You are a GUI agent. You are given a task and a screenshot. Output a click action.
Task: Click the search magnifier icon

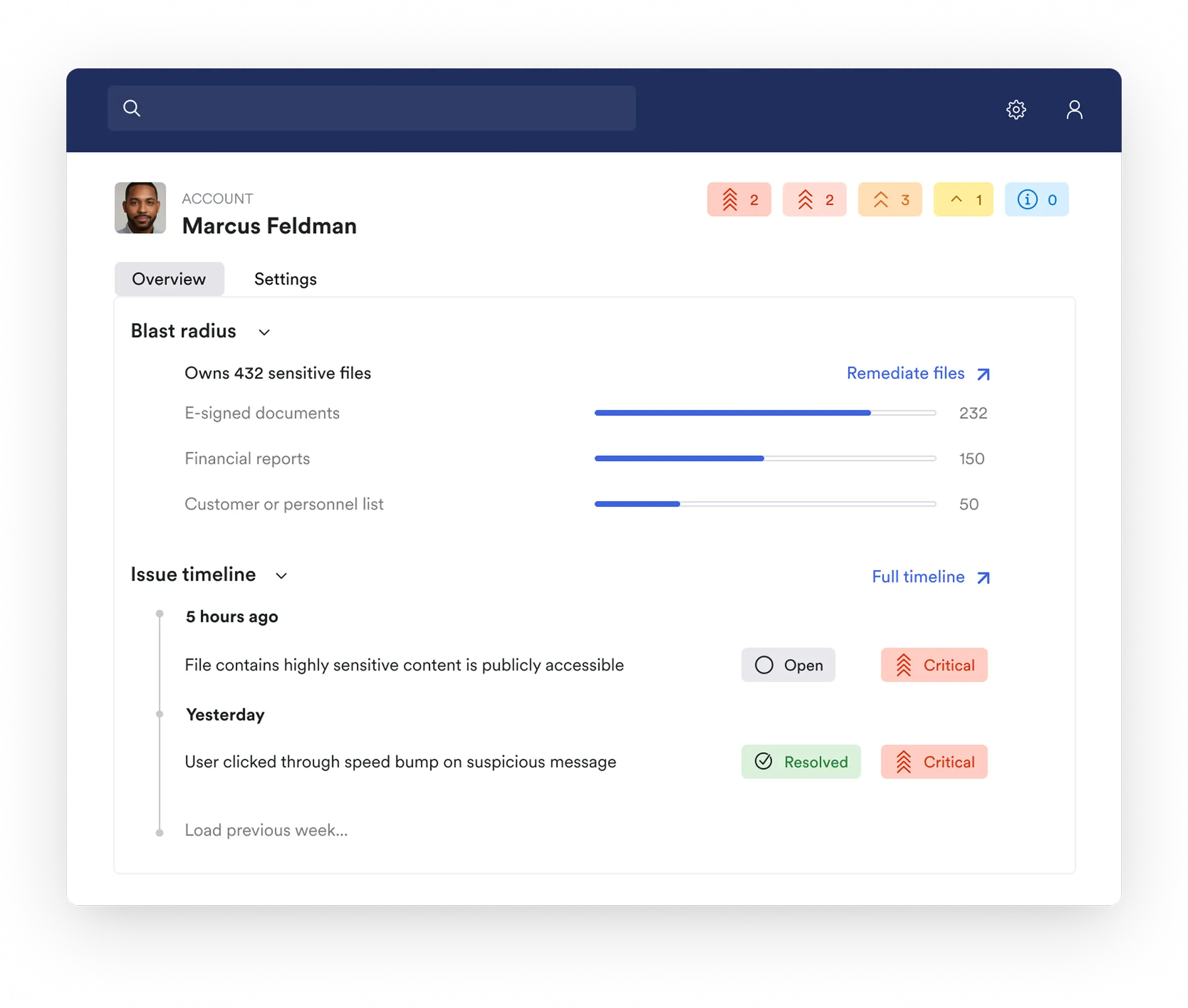pos(131,108)
